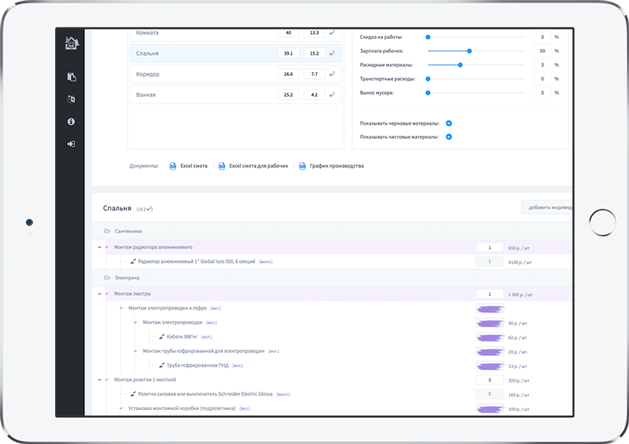The height and width of the screenshot is (444, 629).
Task: Click quantity field of Монтаж розетки 1-местной
Action: tap(489, 380)
